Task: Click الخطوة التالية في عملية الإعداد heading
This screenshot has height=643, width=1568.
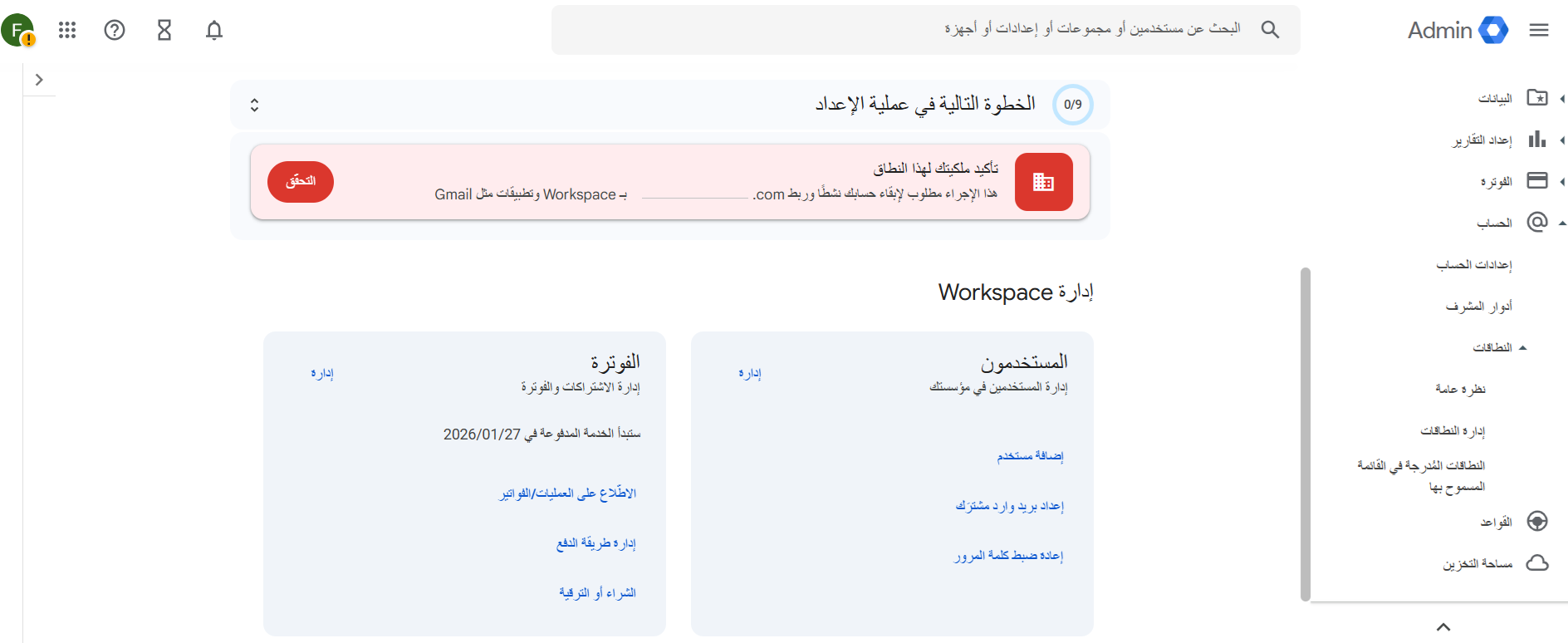Action: 925,104
